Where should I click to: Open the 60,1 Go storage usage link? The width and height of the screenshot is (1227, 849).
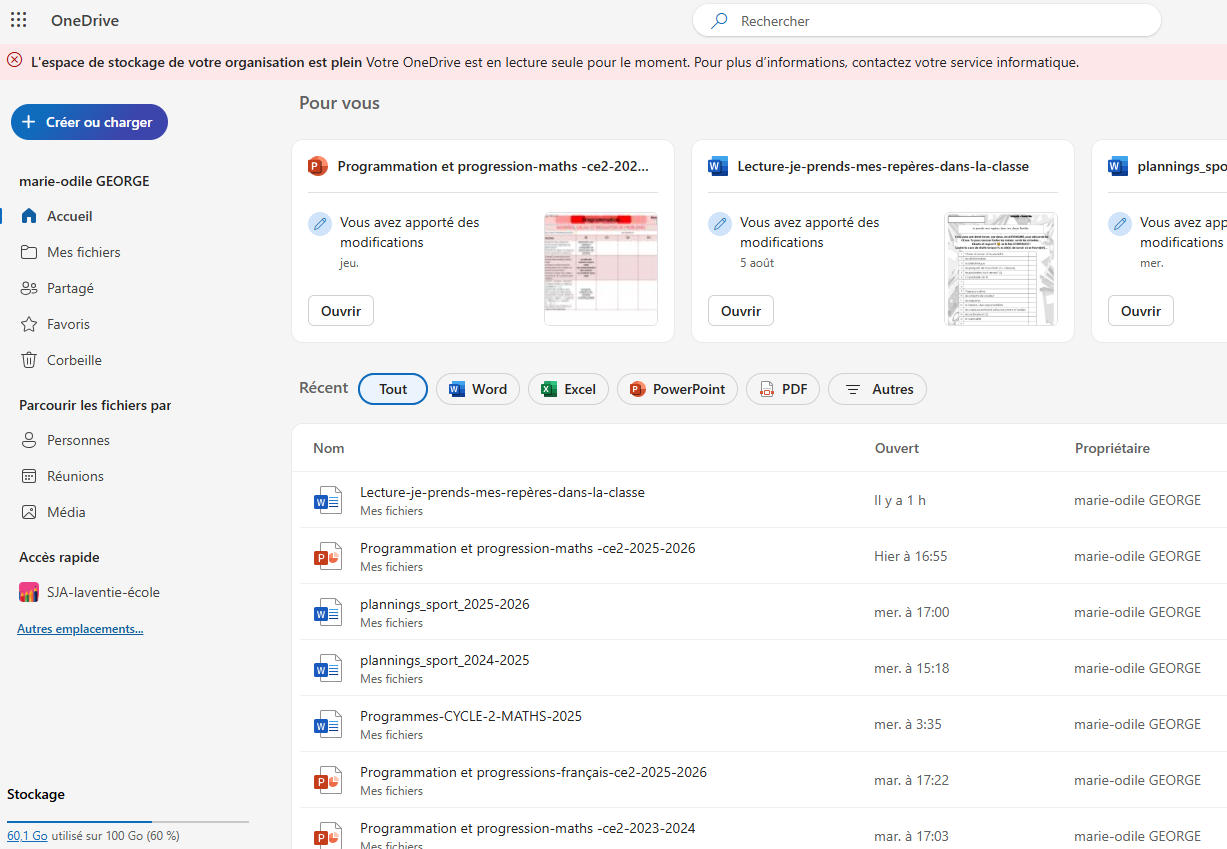pyautogui.click(x=27, y=835)
